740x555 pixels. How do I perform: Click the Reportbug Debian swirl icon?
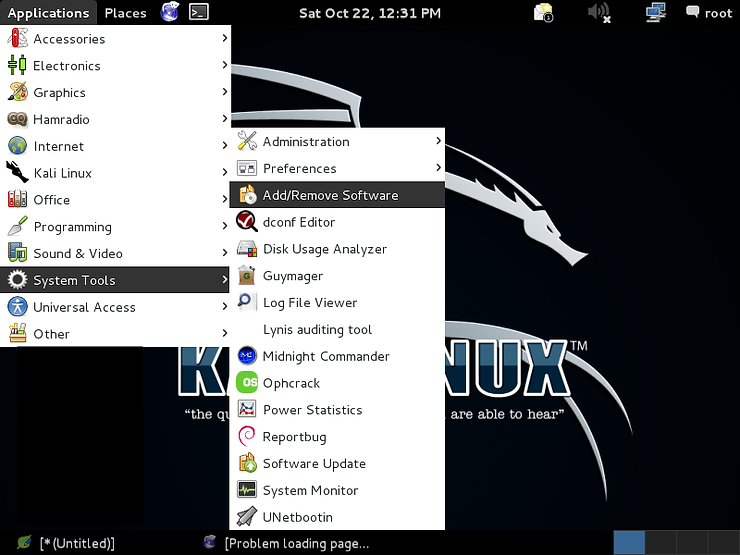tap(247, 436)
